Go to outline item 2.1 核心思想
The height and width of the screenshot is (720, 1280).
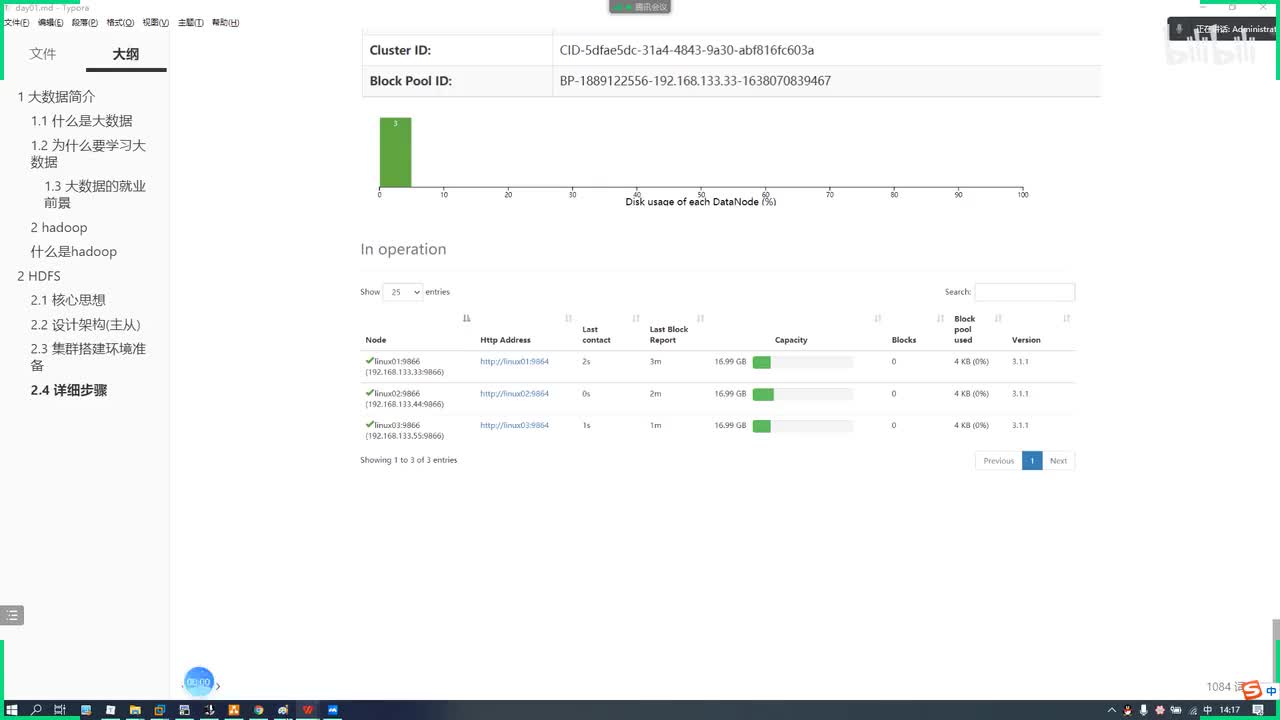pos(68,300)
